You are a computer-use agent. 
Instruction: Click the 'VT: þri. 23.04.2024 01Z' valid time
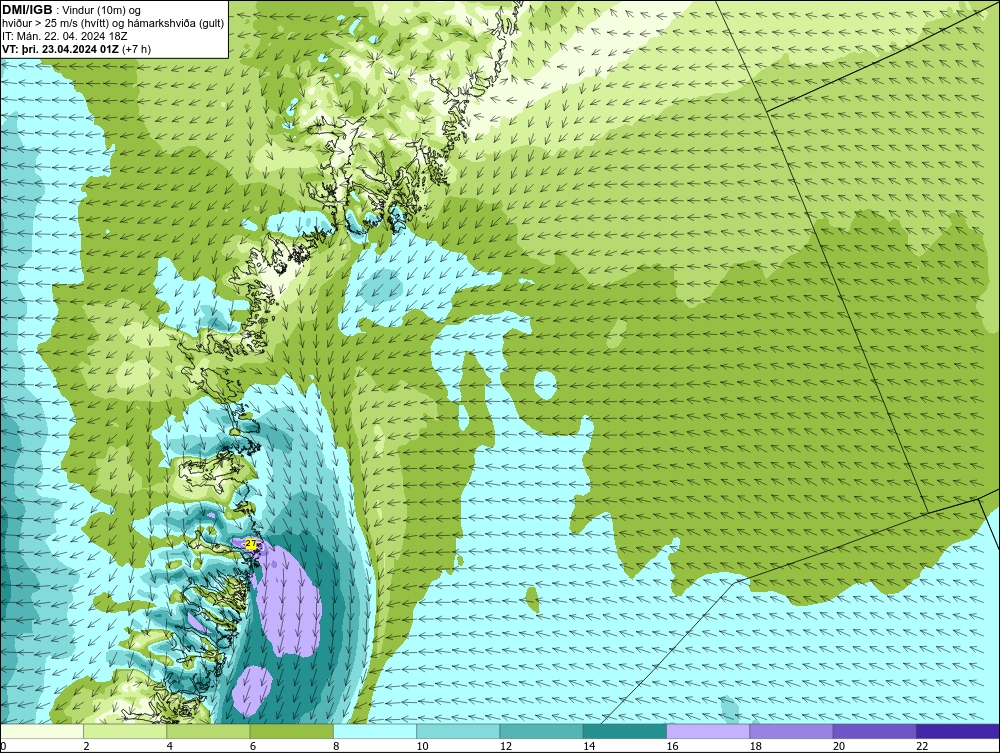(x=60, y=49)
